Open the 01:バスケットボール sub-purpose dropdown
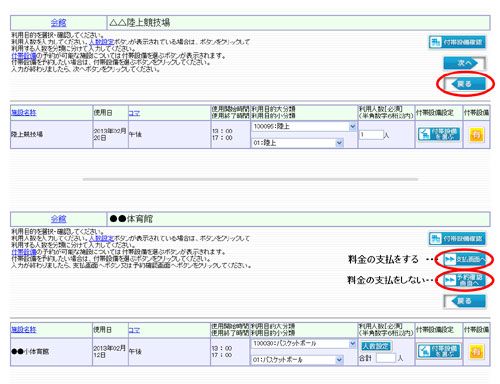500x384 pixels. coord(297,360)
